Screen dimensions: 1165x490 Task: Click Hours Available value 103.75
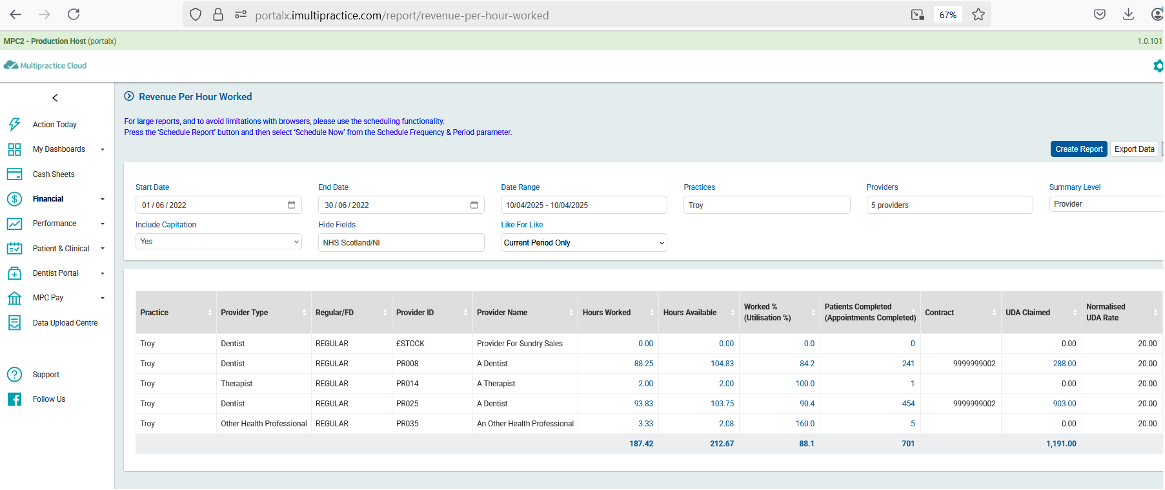click(x=721, y=403)
